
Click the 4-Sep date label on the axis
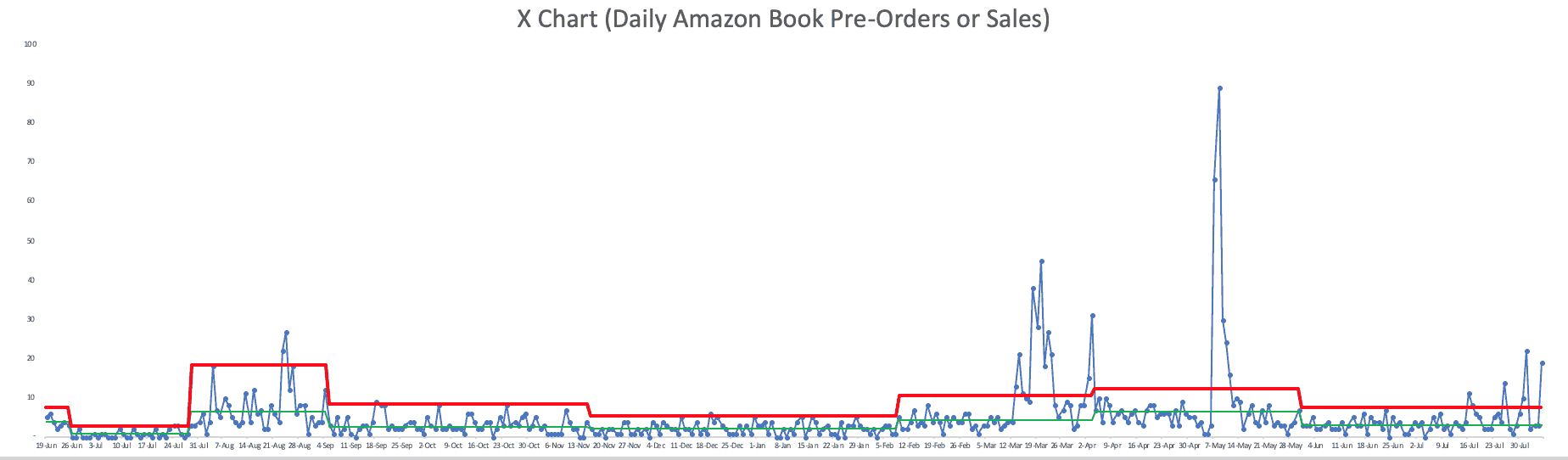tap(325, 445)
